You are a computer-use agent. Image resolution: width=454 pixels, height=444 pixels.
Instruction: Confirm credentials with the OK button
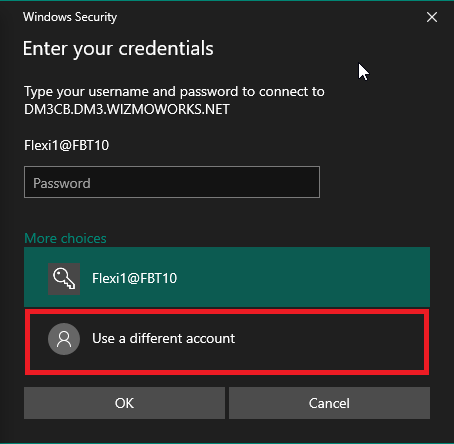[124, 403]
